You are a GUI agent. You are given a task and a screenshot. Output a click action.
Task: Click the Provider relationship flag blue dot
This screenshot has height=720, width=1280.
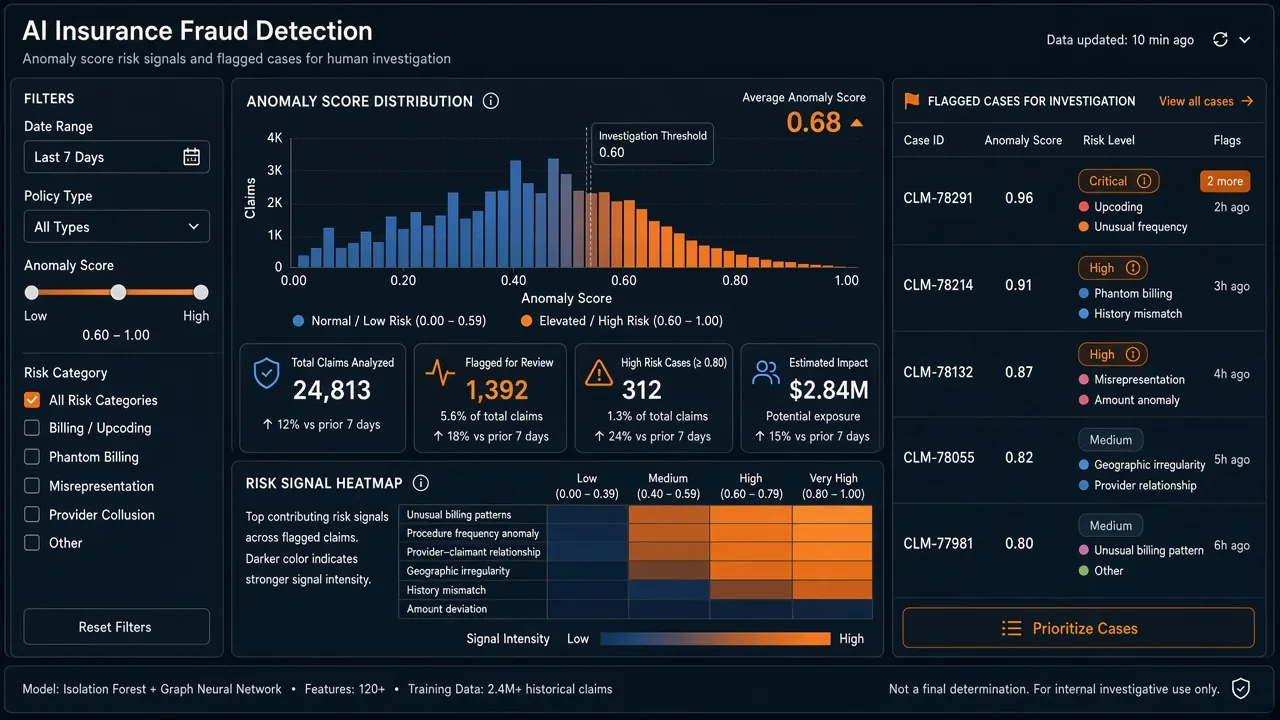(1084, 486)
